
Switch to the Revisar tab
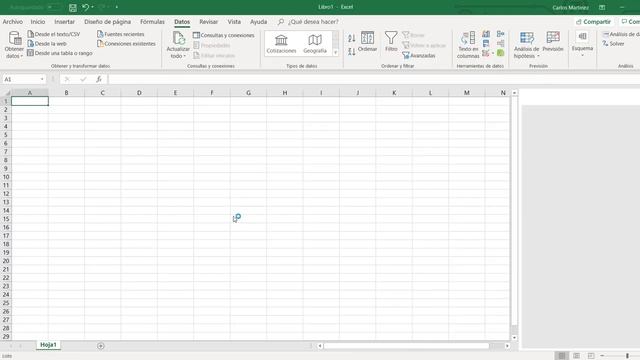tap(208, 22)
